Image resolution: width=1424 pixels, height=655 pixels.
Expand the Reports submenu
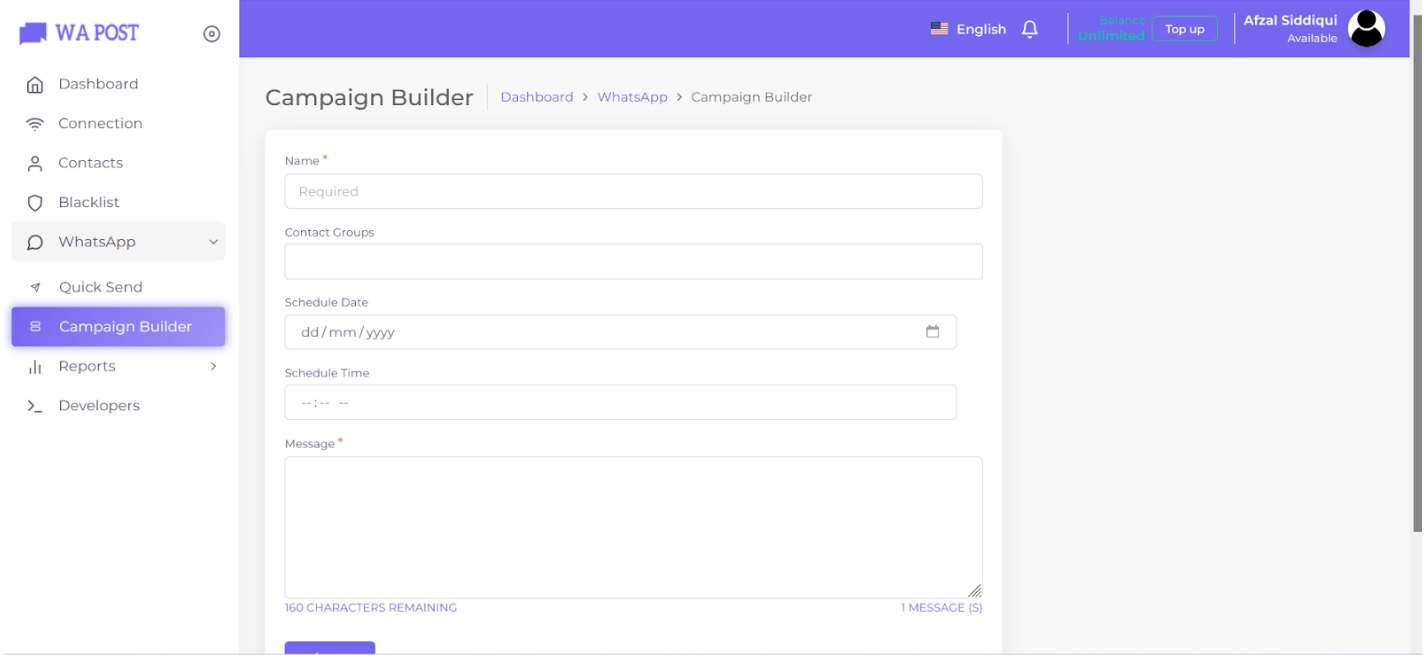[211, 366]
